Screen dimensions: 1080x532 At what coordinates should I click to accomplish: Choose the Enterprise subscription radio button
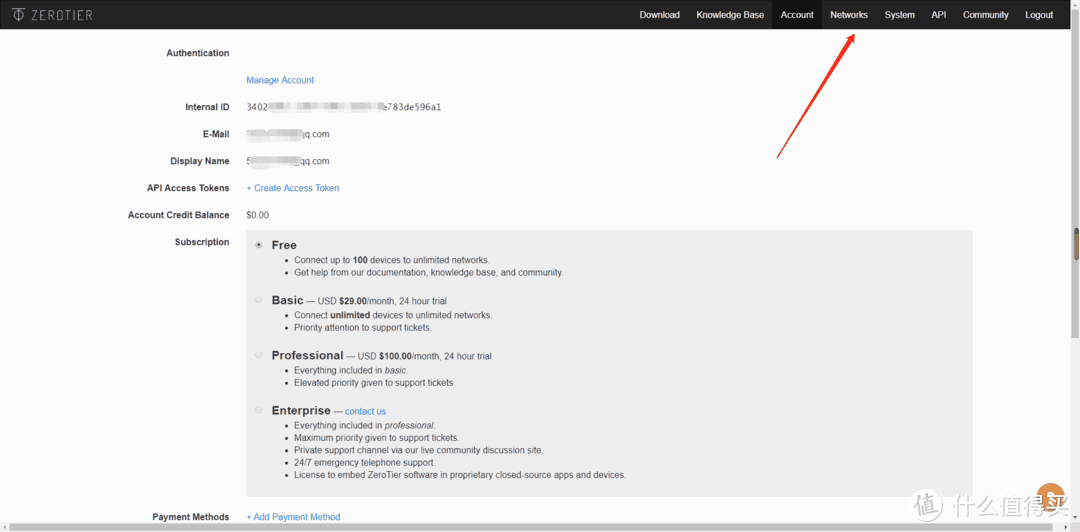(x=259, y=410)
